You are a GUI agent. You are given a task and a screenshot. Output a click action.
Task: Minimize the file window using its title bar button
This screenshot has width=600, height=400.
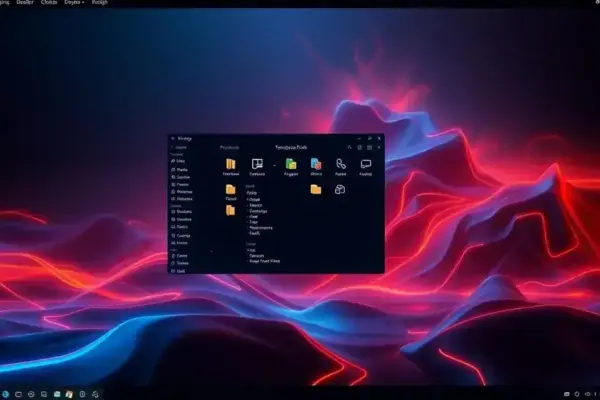click(x=359, y=138)
